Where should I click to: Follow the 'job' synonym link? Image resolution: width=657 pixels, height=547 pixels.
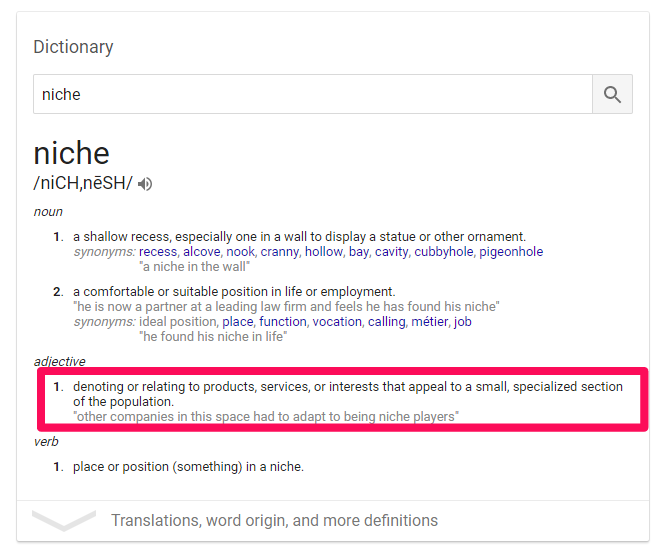[463, 322]
